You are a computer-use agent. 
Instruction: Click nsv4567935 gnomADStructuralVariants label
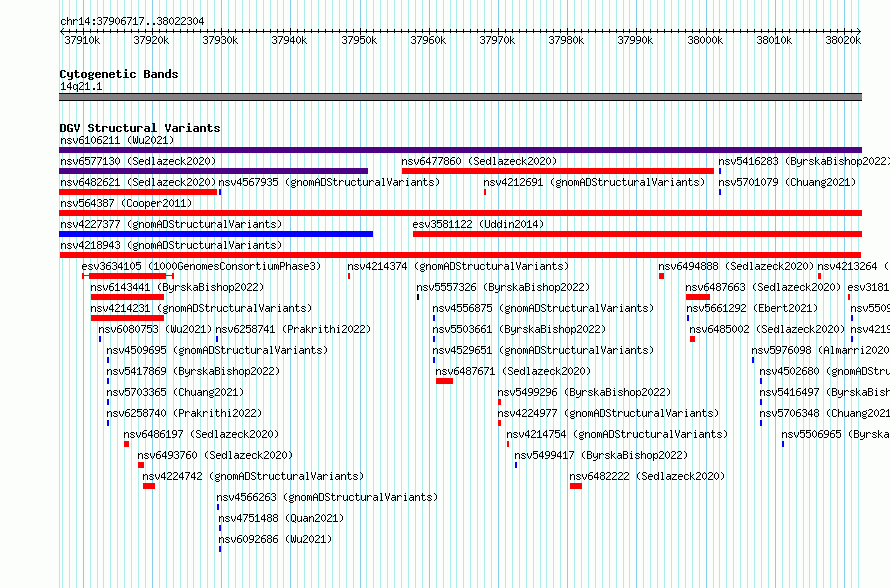coord(329,182)
